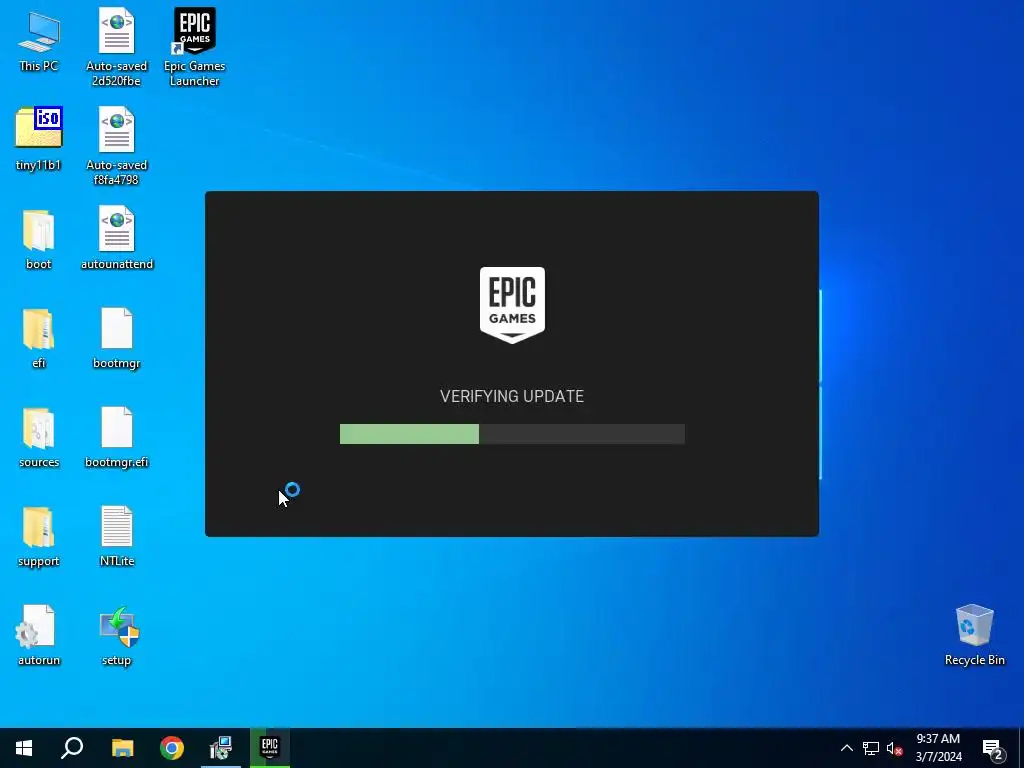This screenshot has height=768, width=1024.
Task: Focus the Epic Games taskbar button
Action: (x=270, y=748)
